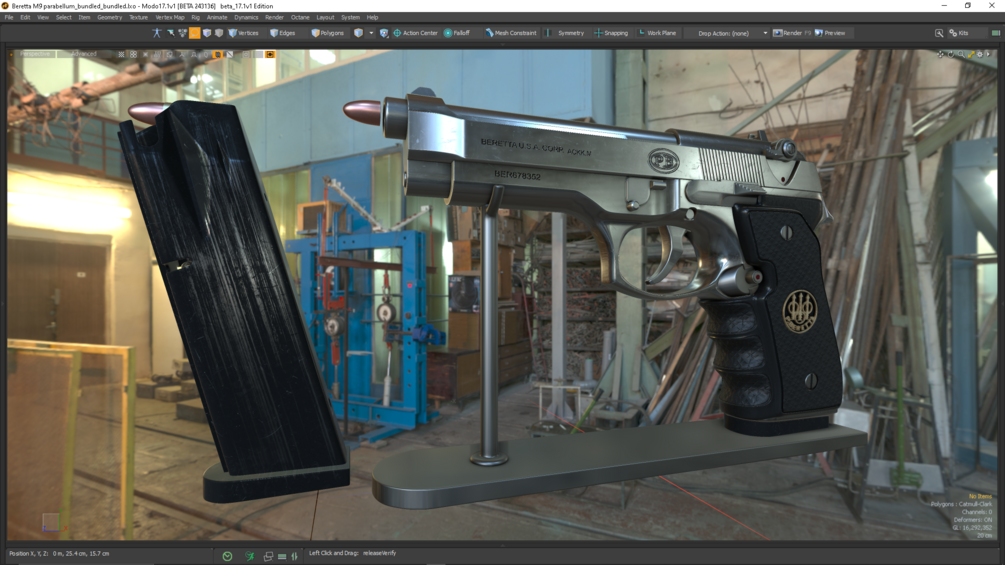Open the File menu
The image size is (1005, 565).
click(x=9, y=17)
